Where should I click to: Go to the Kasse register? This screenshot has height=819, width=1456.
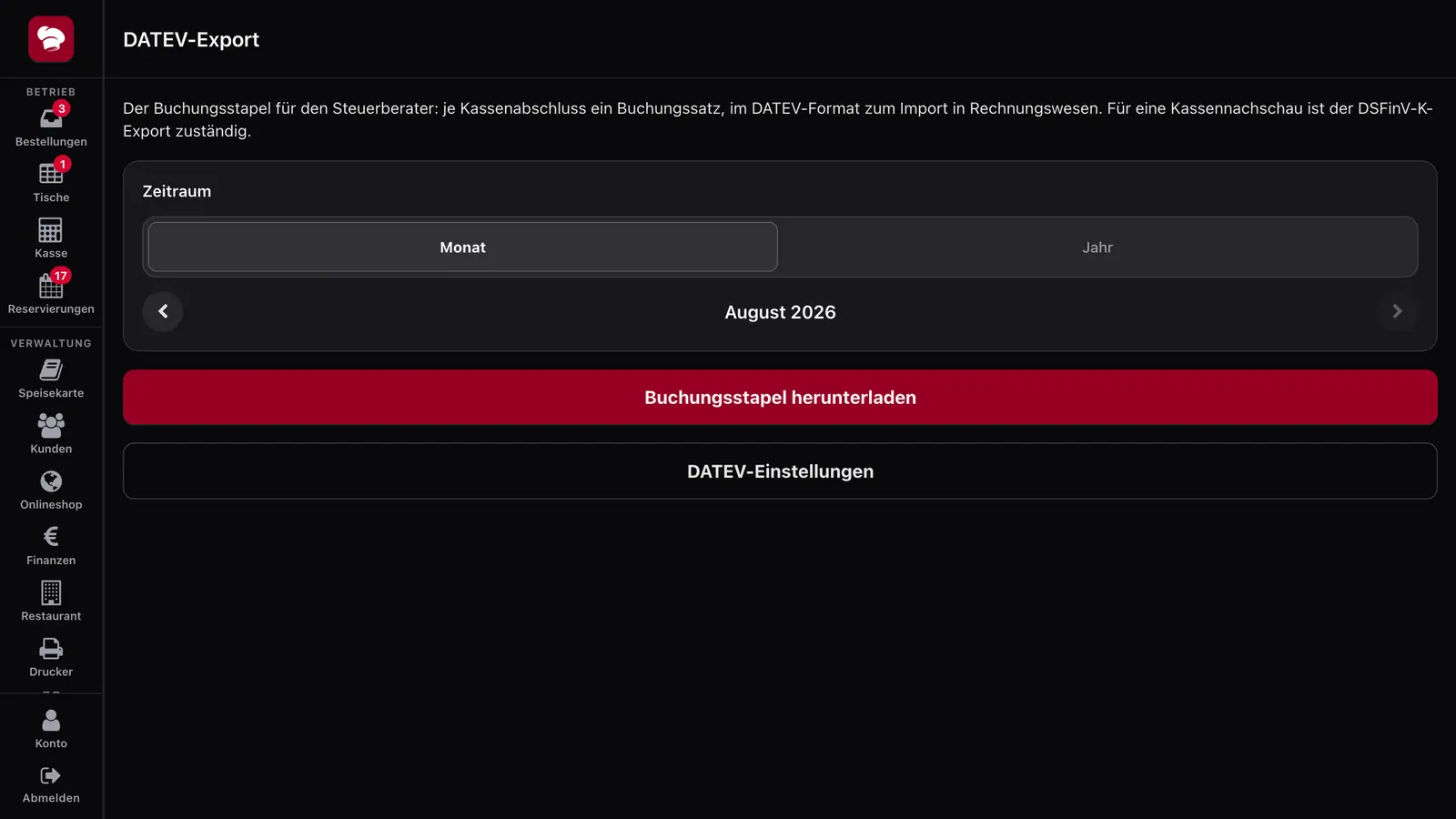51,238
